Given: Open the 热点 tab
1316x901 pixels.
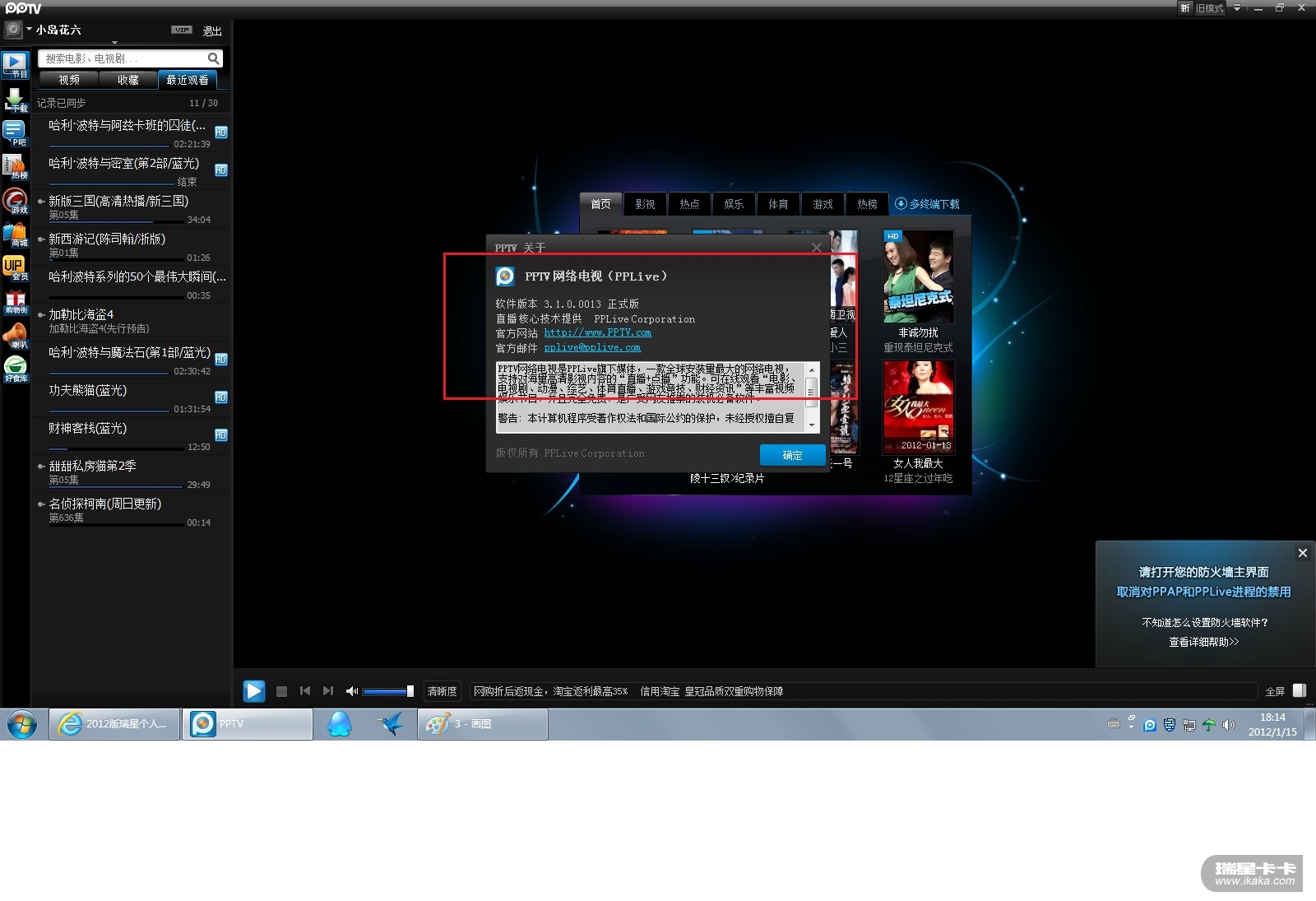Looking at the screenshot, I should [x=690, y=204].
